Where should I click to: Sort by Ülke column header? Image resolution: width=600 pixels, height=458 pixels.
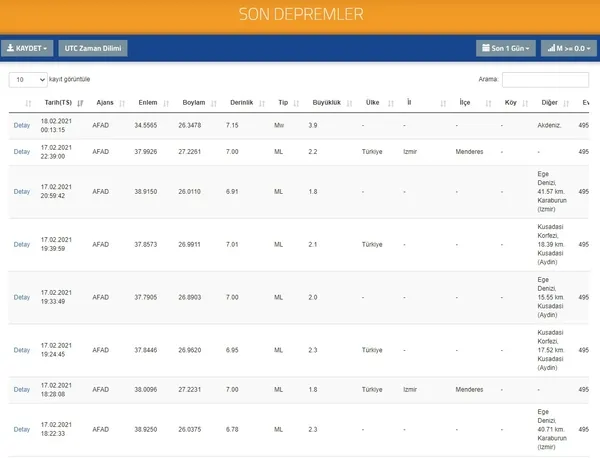pos(373,102)
